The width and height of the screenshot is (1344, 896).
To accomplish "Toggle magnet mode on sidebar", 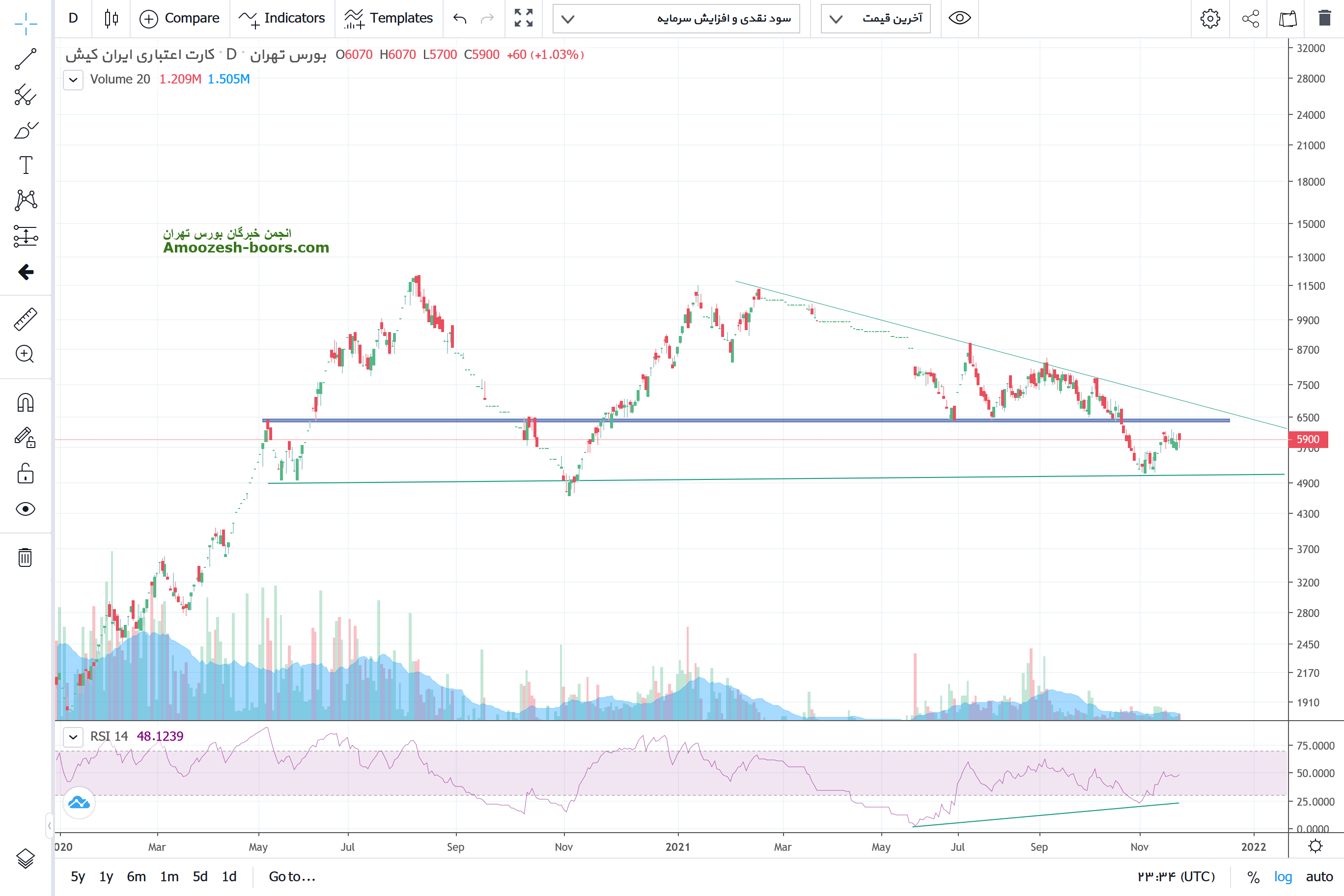I will point(25,403).
